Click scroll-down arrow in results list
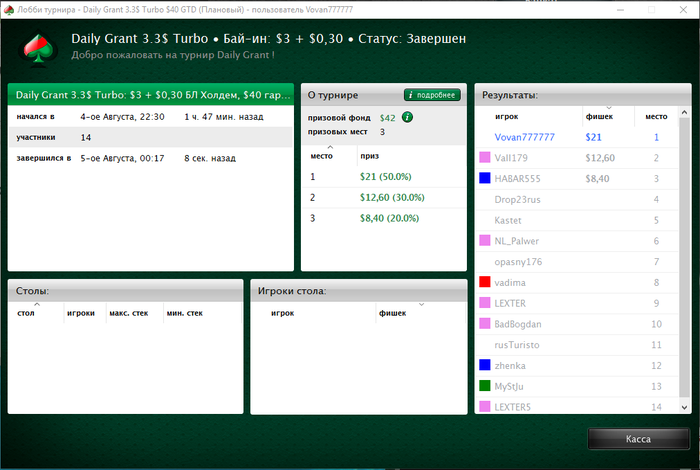The height and width of the screenshot is (470, 700). [x=684, y=407]
